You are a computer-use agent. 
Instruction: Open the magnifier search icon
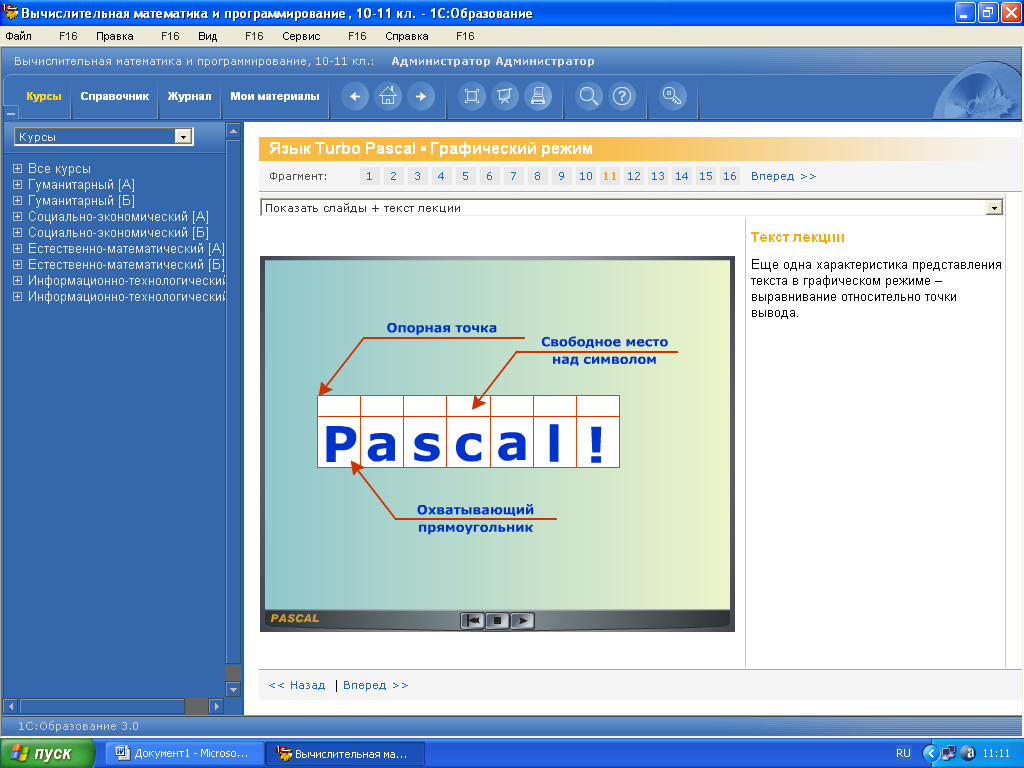click(588, 97)
